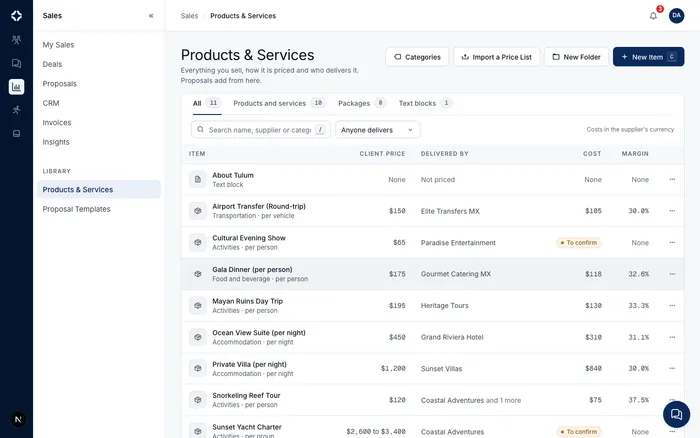Click the Cultural Evening Show item icon
The image size is (700, 438).
click(x=198, y=242)
